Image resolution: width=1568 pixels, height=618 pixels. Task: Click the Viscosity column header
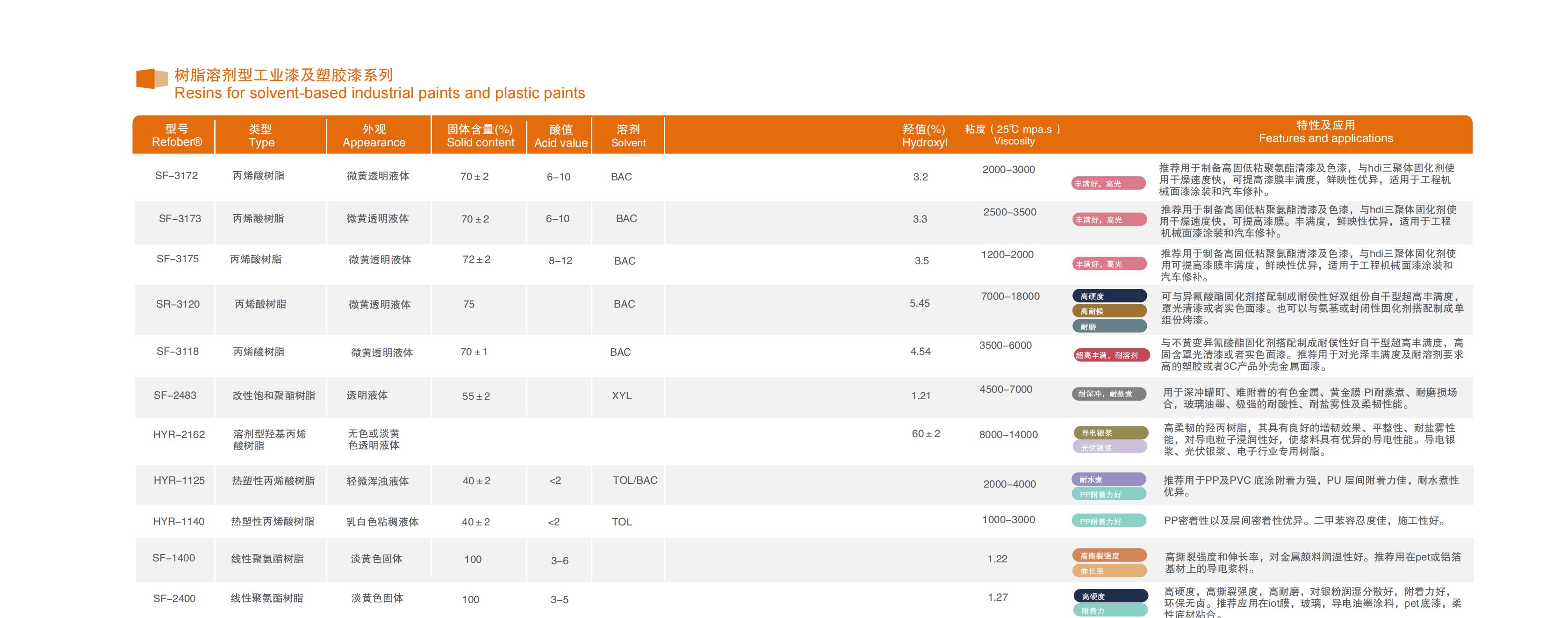click(x=1014, y=135)
